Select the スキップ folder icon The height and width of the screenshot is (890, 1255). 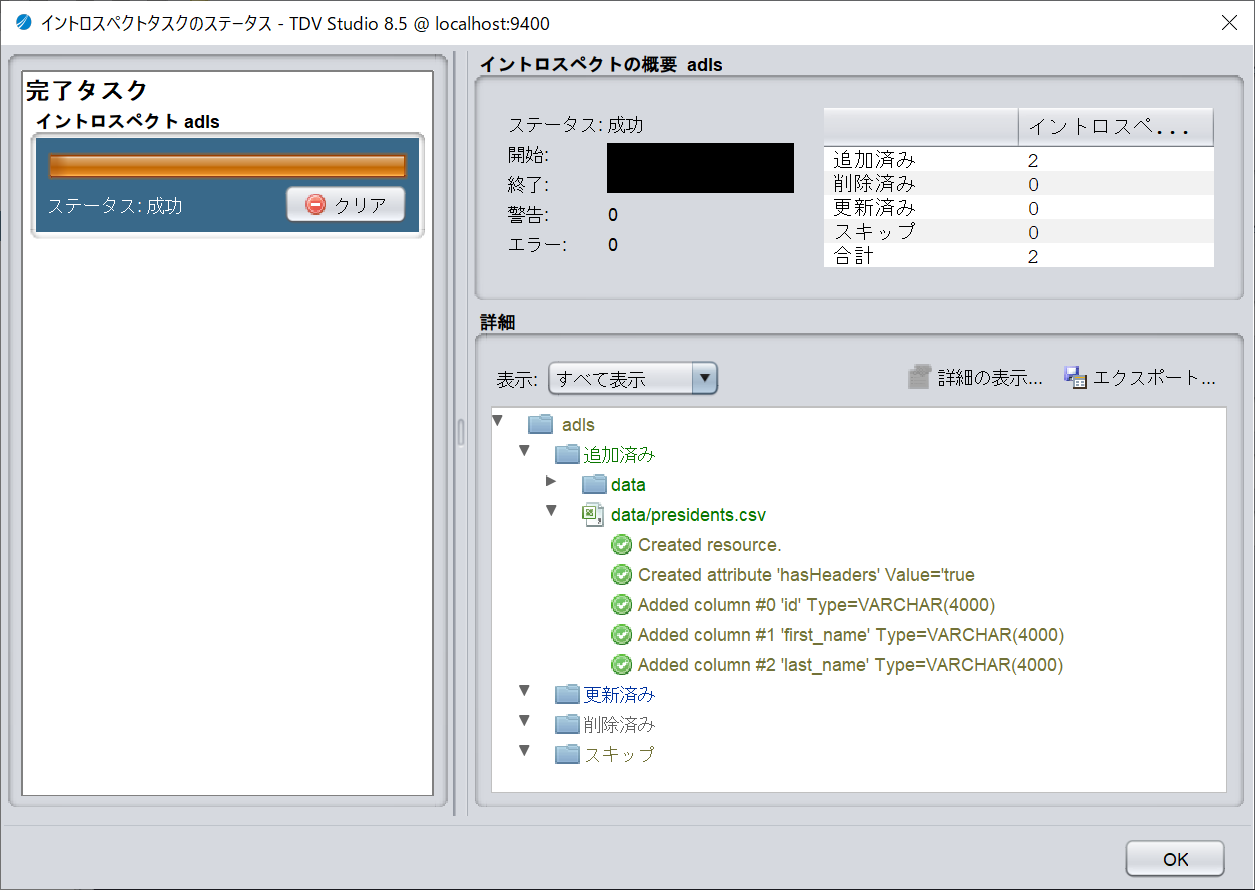pyautogui.click(x=567, y=755)
